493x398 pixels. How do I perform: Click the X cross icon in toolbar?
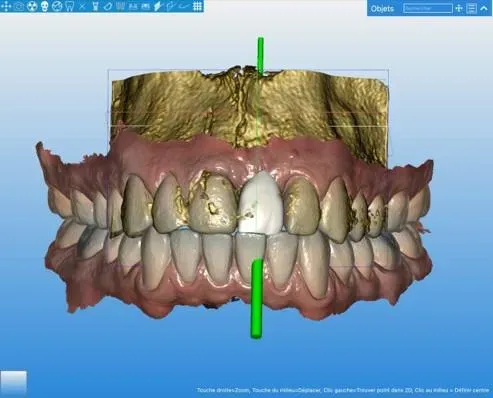point(82,6)
